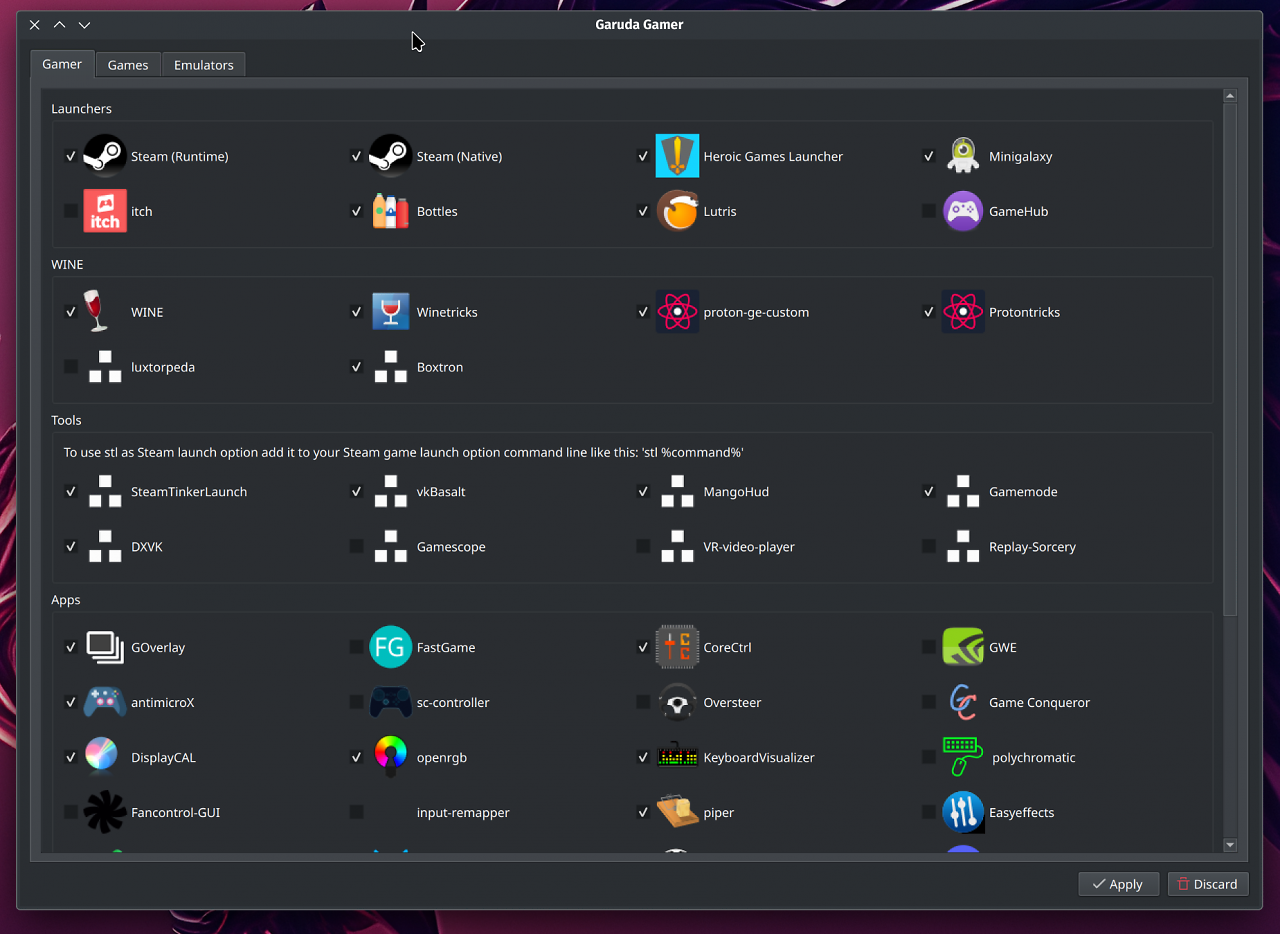The image size is (1280, 934).
Task: Check the luxtorpeda checkbox
Action: [71, 367]
